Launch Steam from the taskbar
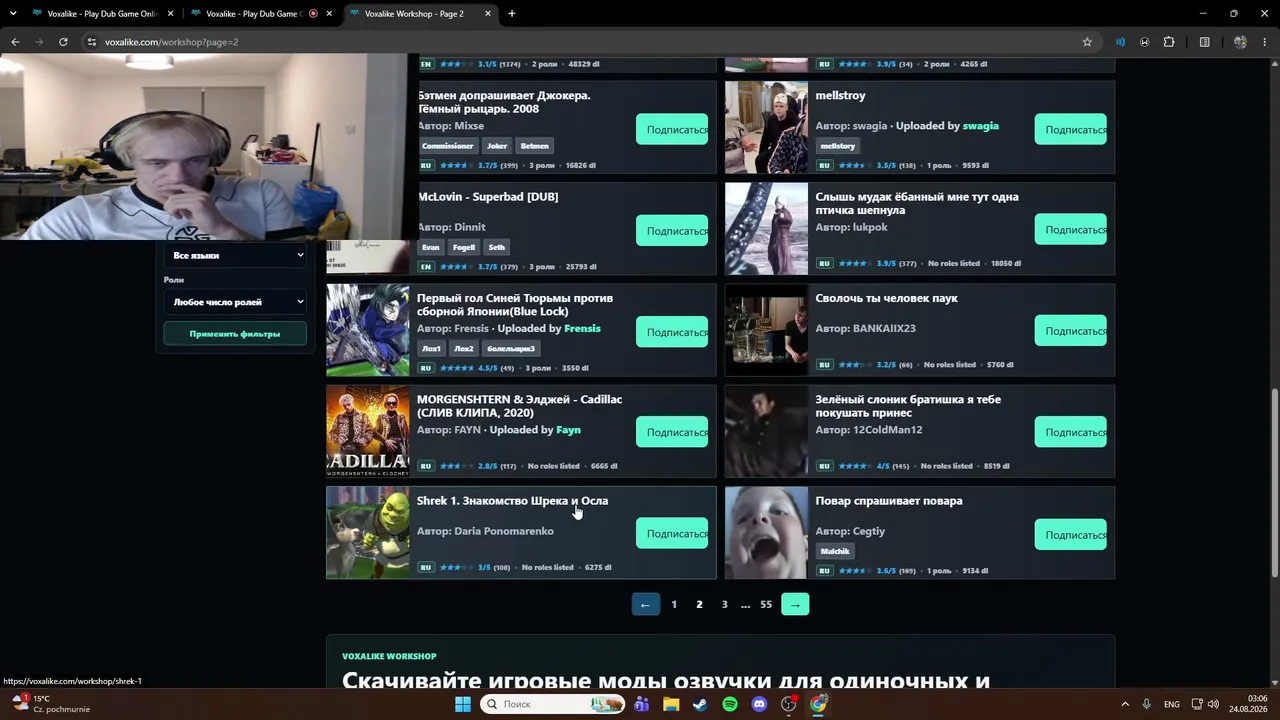This screenshot has width=1280, height=720. [700, 704]
